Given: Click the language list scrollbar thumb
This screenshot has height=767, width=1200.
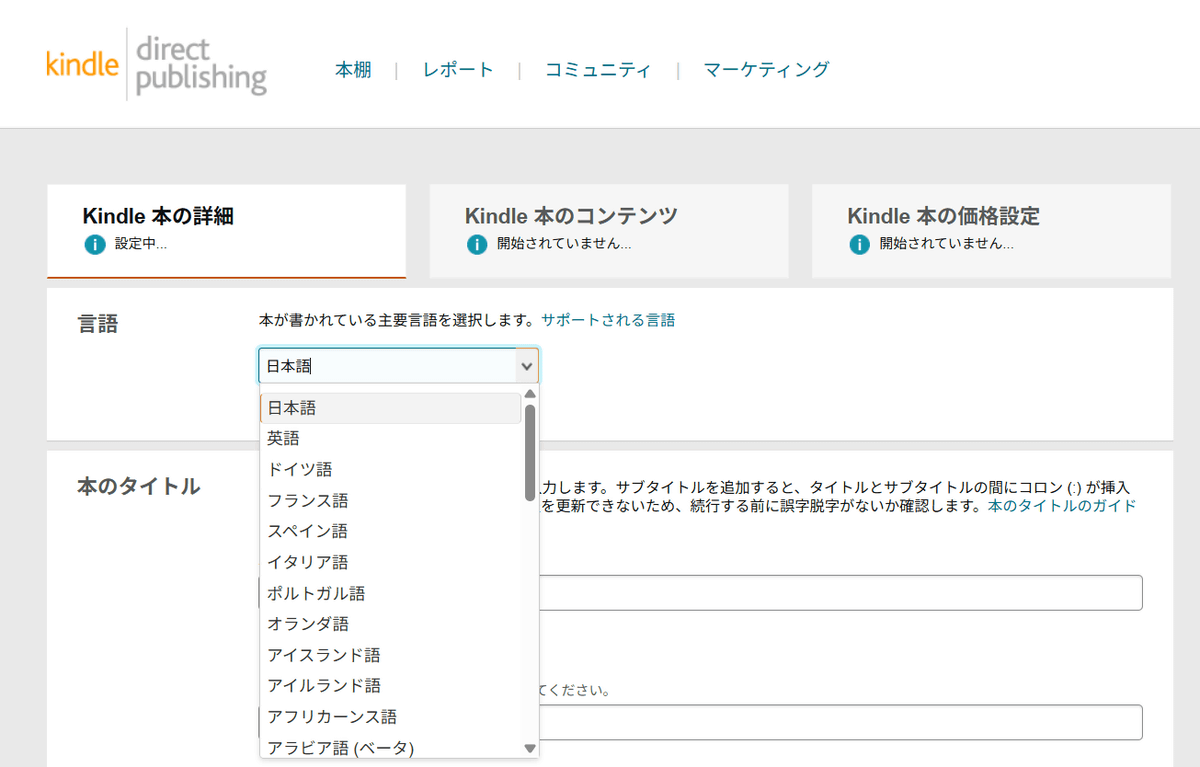Looking at the screenshot, I should 530,450.
